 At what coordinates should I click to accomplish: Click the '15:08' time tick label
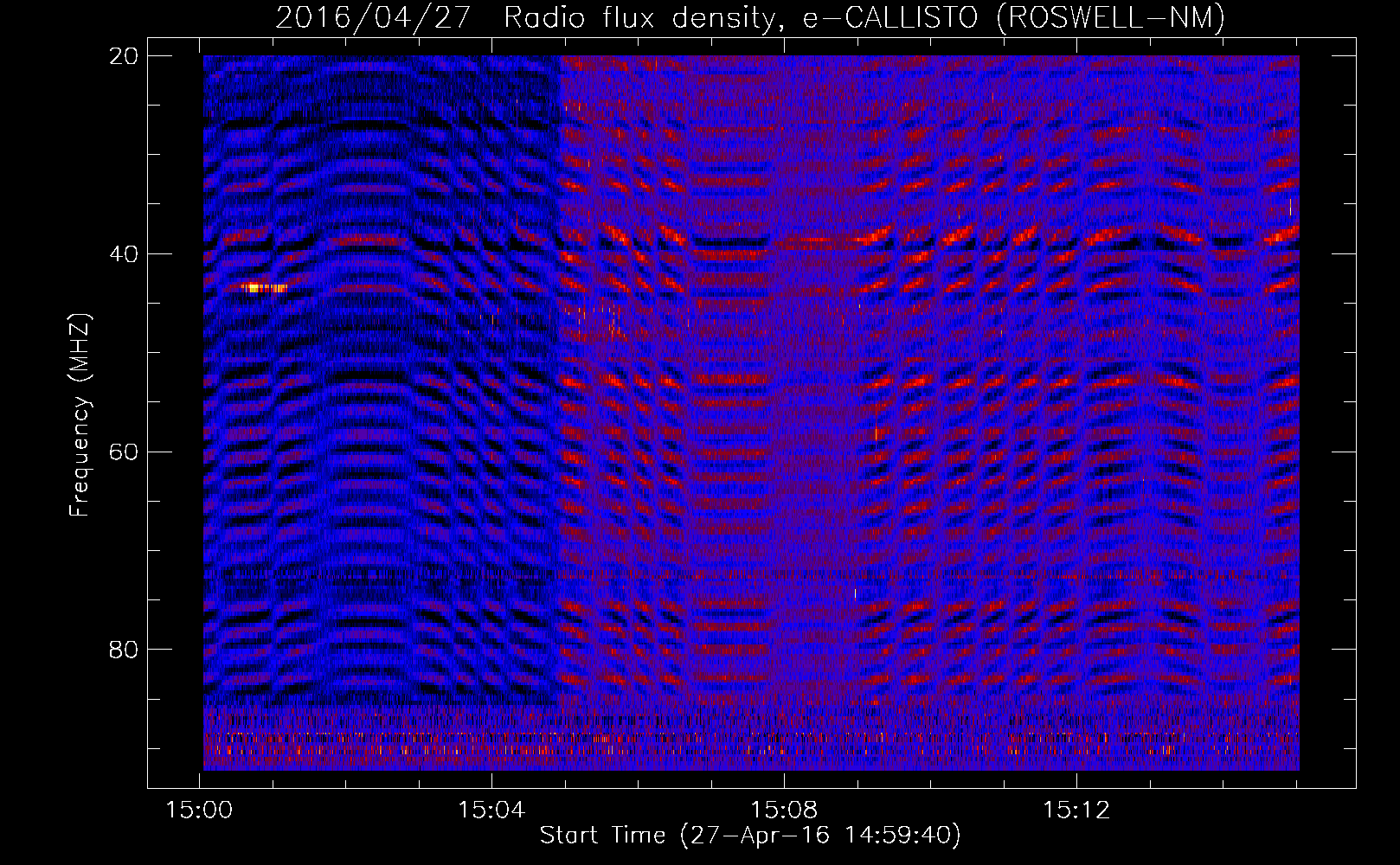(x=784, y=811)
